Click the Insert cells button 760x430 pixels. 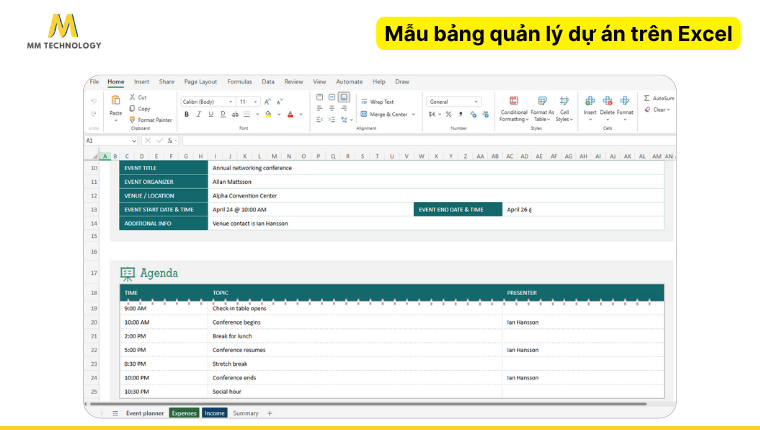590,106
